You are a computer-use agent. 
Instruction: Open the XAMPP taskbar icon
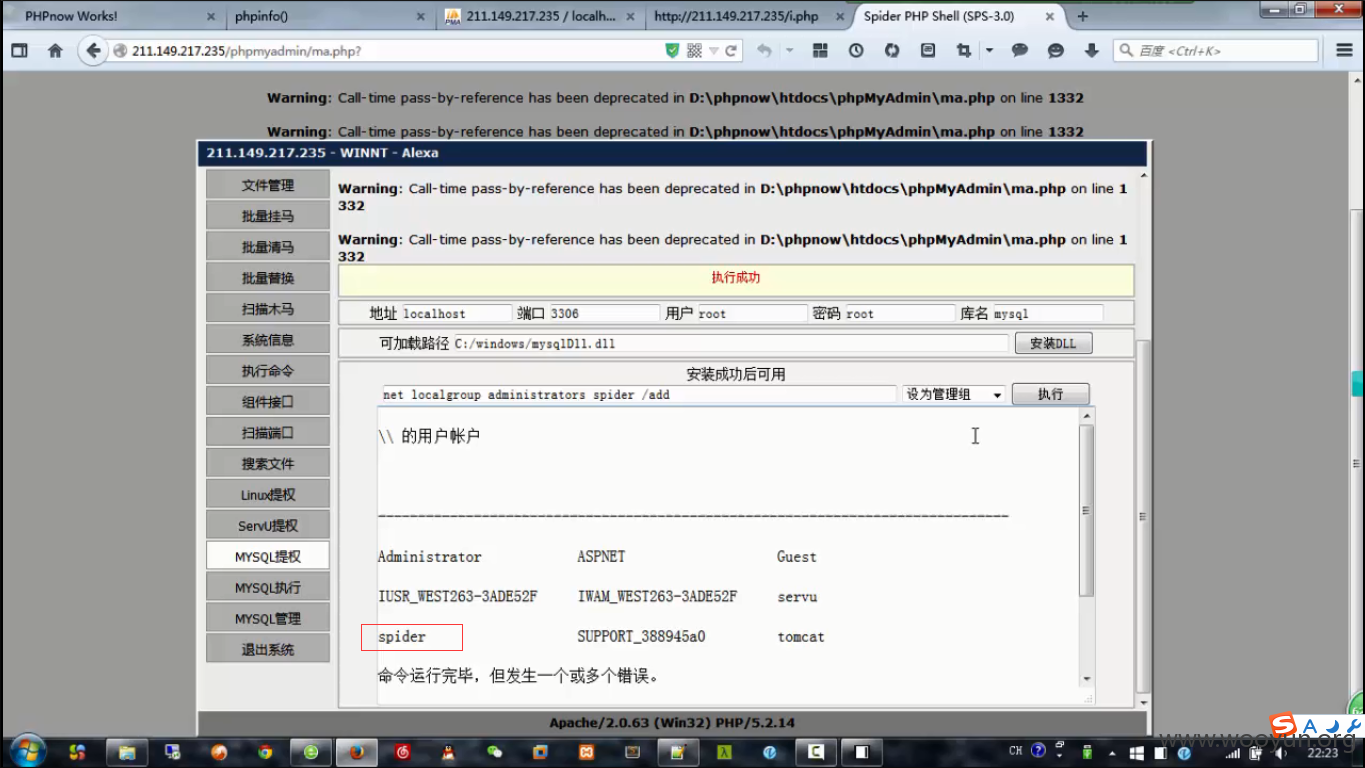click(x=587, y=752)
